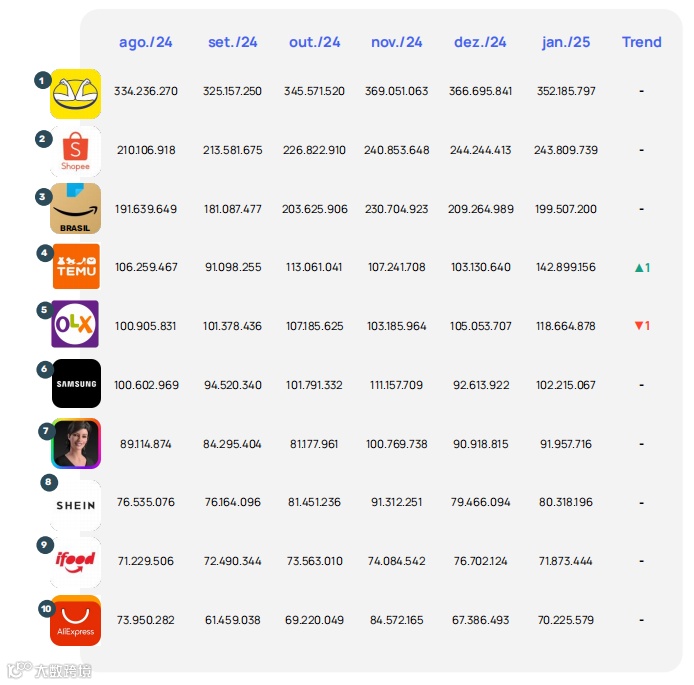The width and height of the screenshot is (694, 685).
Task: Click the value 325.157.250
Action: pyautogui.click(x=232, y=91)
